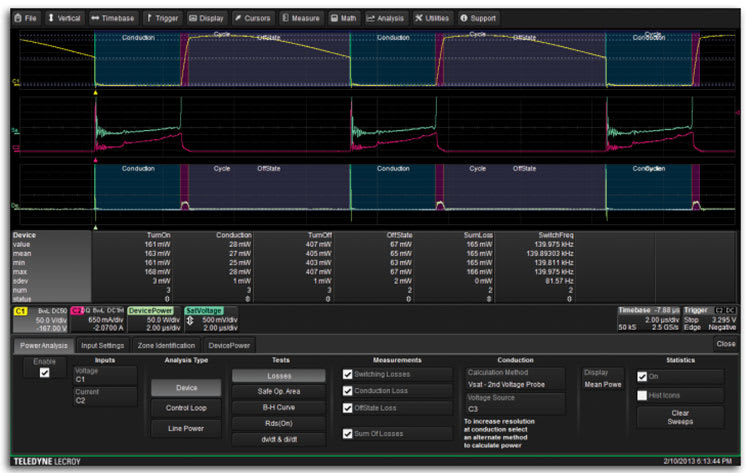Open the Trigger descriptor box
Screen dimensions: 750x473
(711, 318)
